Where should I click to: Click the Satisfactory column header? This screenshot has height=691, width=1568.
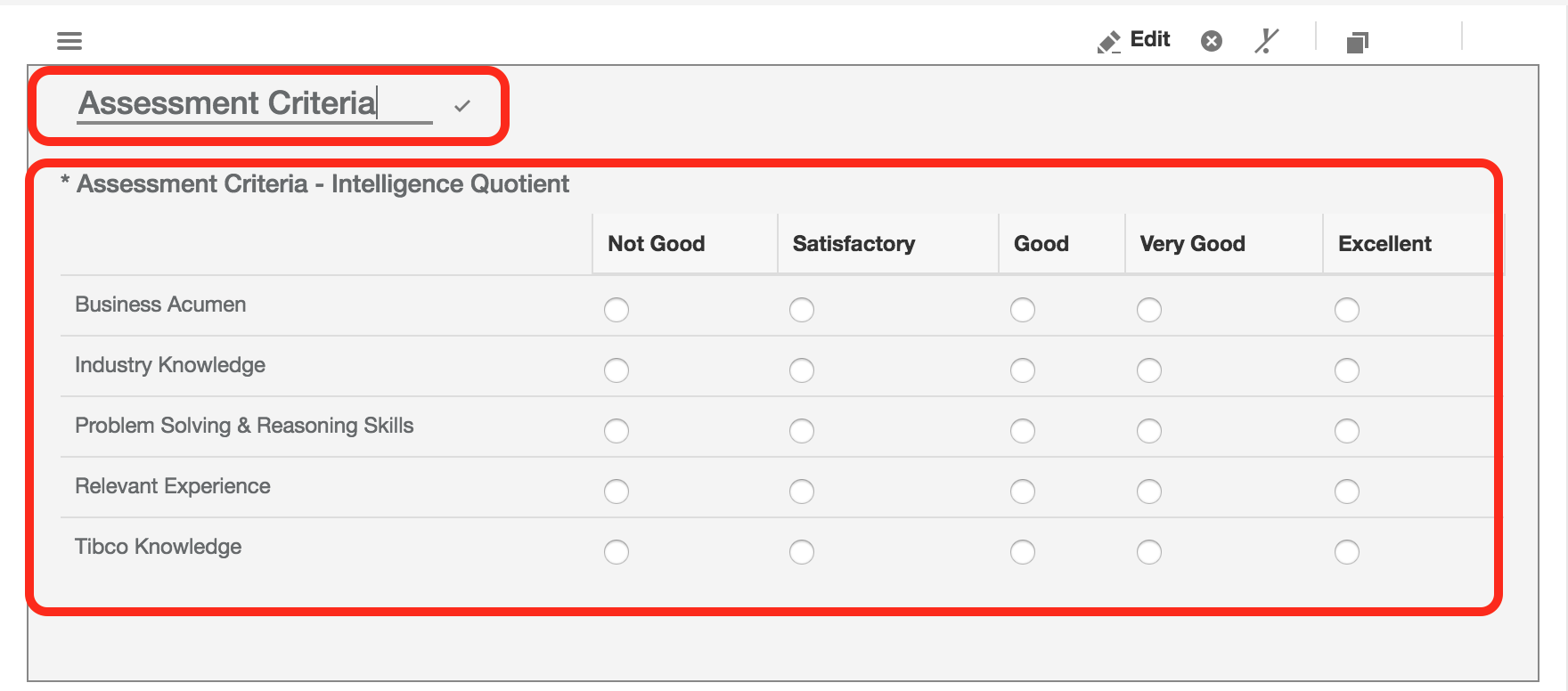click(853, 244)
